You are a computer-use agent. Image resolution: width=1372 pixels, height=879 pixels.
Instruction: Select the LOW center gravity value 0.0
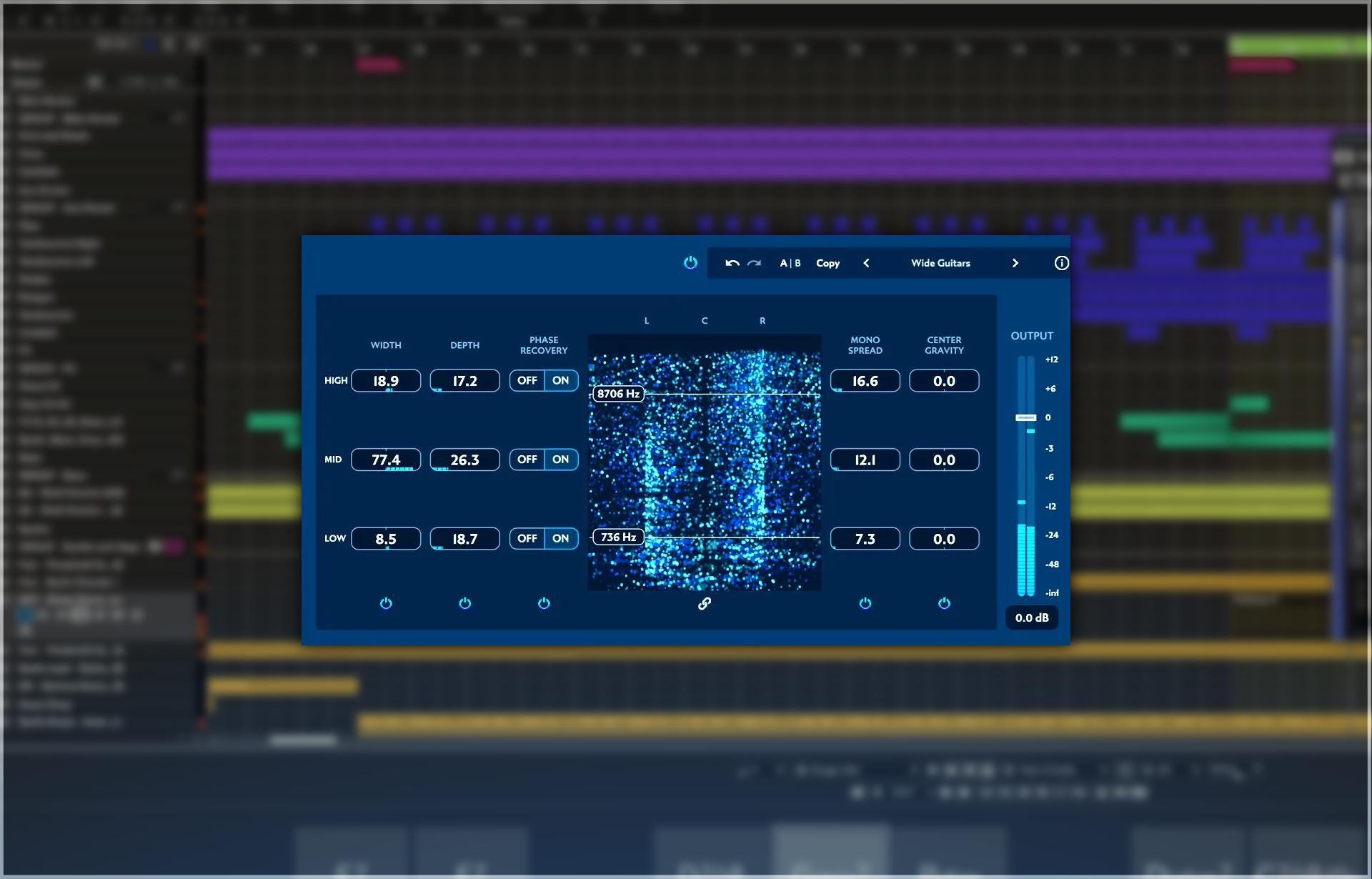(x=944, y=539)
